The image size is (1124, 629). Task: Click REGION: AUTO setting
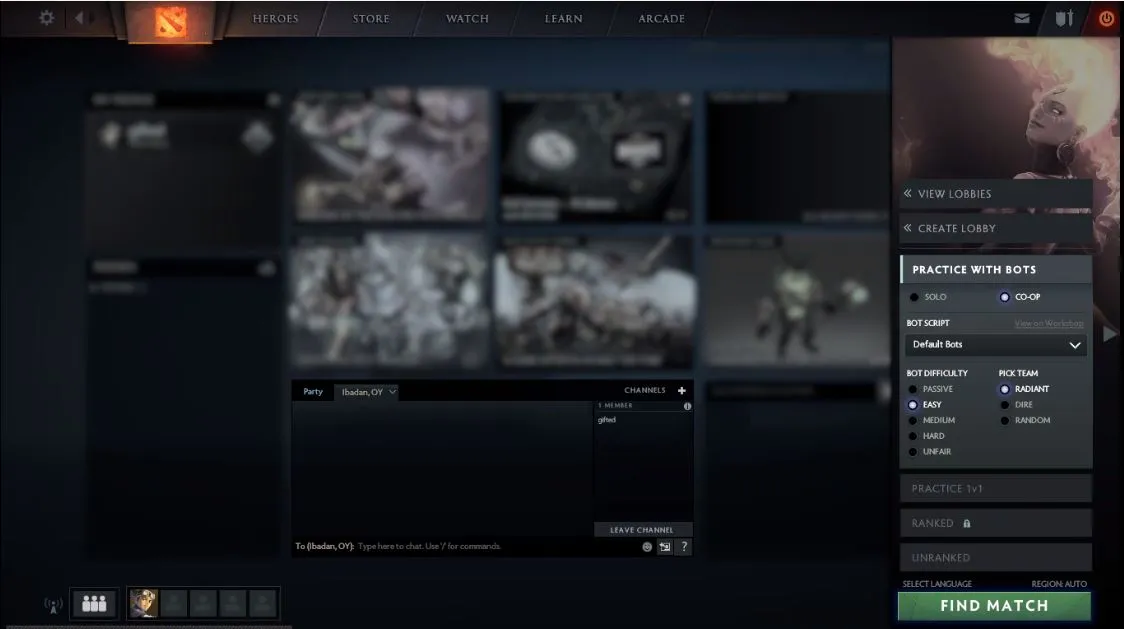[x=1059, y=584]
